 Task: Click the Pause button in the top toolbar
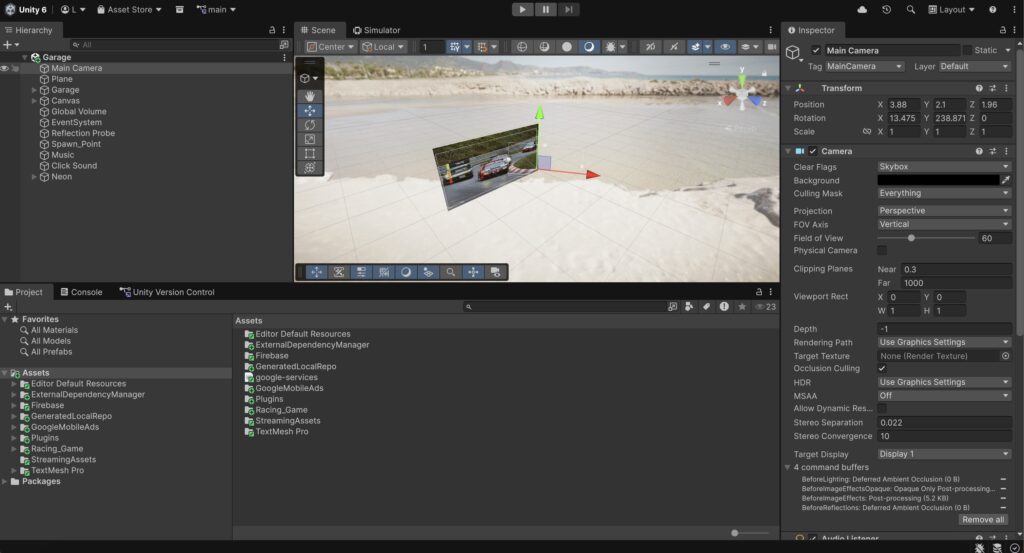pyautogui.click(x=546, y=9)
